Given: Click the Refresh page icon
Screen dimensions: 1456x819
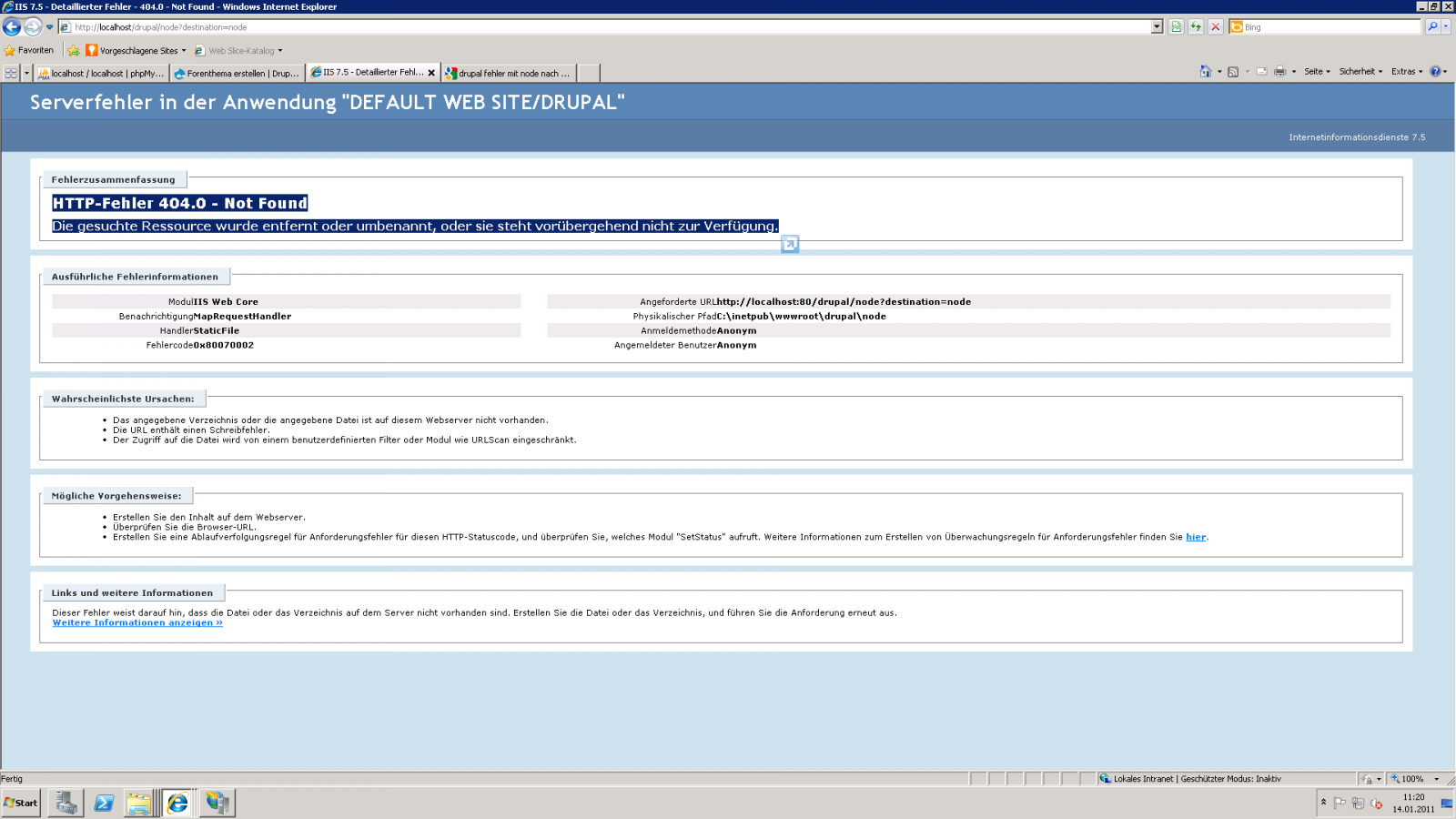Looking at the screenshot, I should 1196,27.
